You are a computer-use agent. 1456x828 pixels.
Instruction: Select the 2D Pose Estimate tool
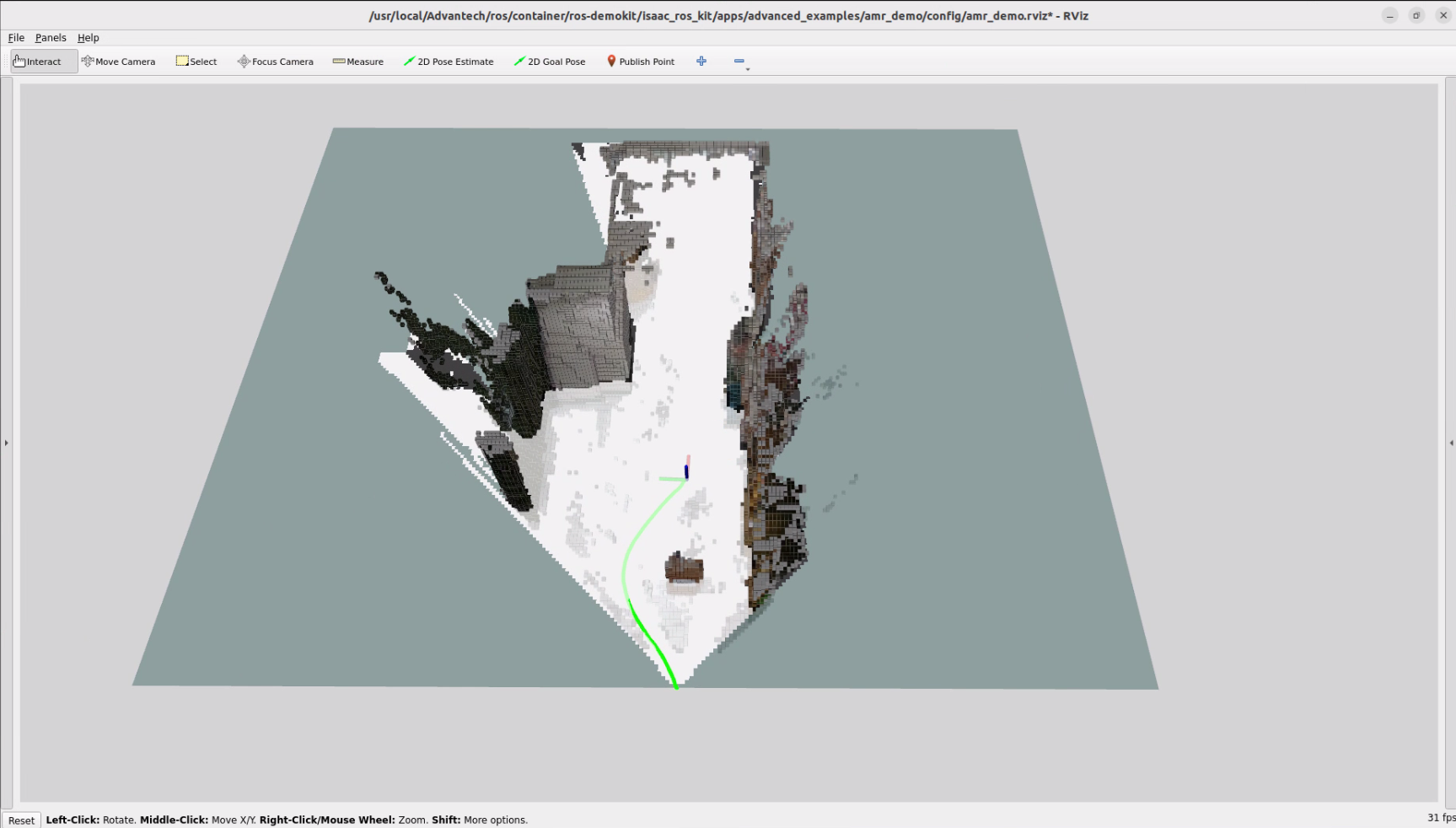tap(449, 62)
